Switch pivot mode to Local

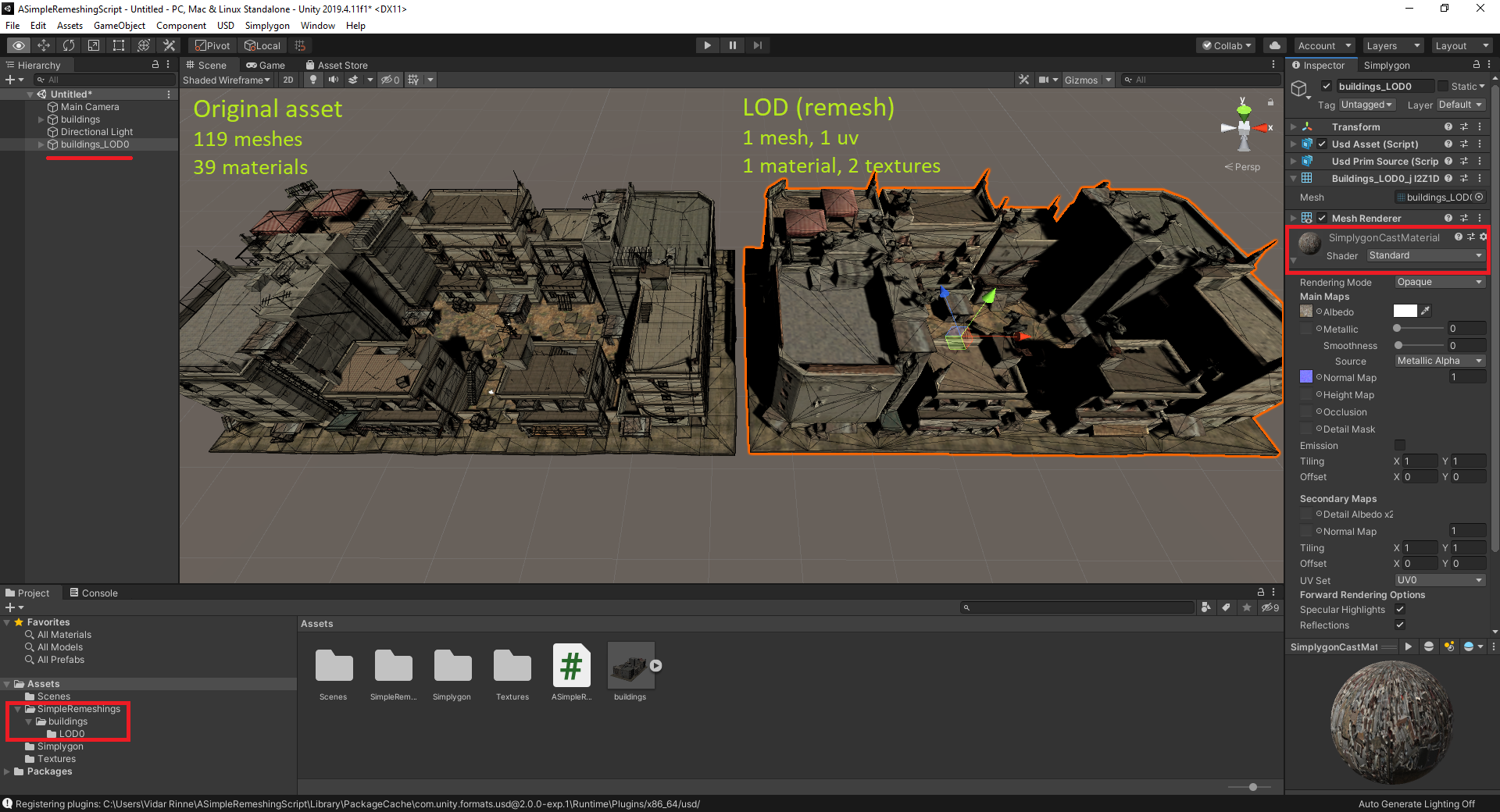click(x=262, y=45)
